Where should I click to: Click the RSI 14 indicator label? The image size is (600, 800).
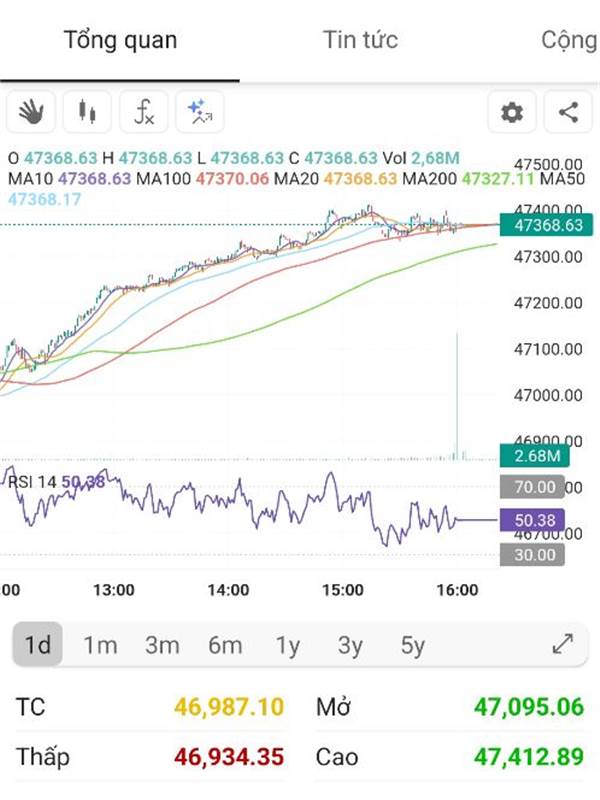click(x=32, y=482)
